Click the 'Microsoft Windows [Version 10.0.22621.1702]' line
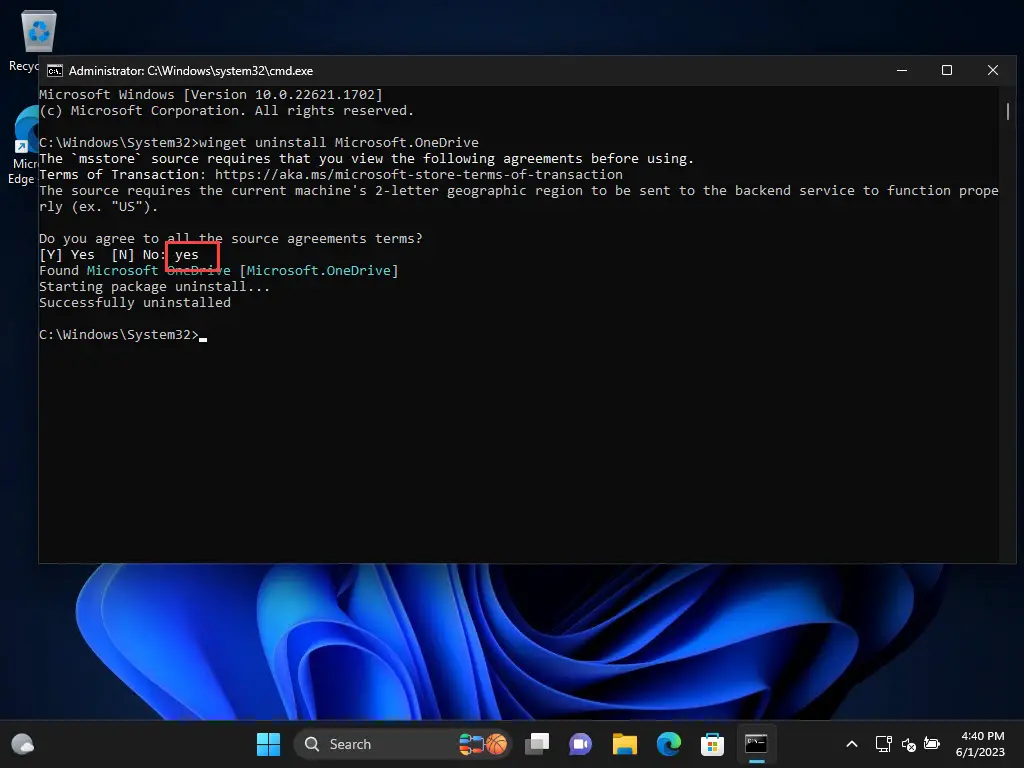This screenshot has height=768, width=1024. click(x=210, y=95)
